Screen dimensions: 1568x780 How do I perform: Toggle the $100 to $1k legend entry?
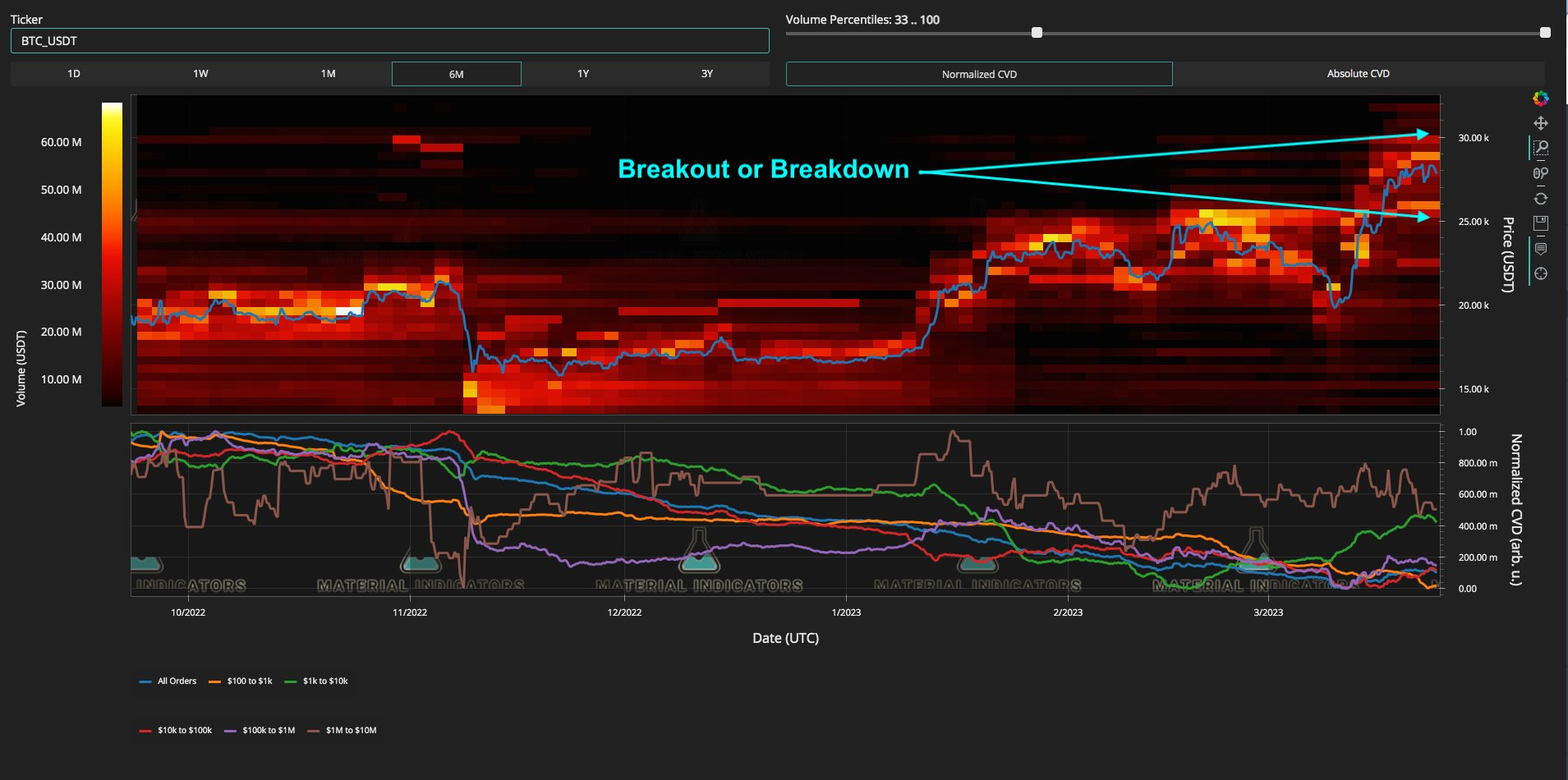[x=241, y=681]
